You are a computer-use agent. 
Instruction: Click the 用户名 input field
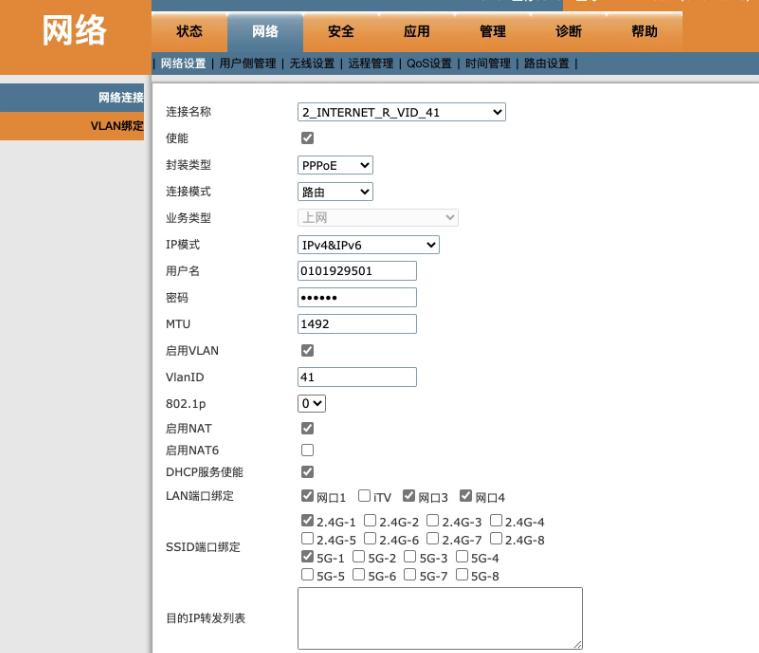[357, 271]
